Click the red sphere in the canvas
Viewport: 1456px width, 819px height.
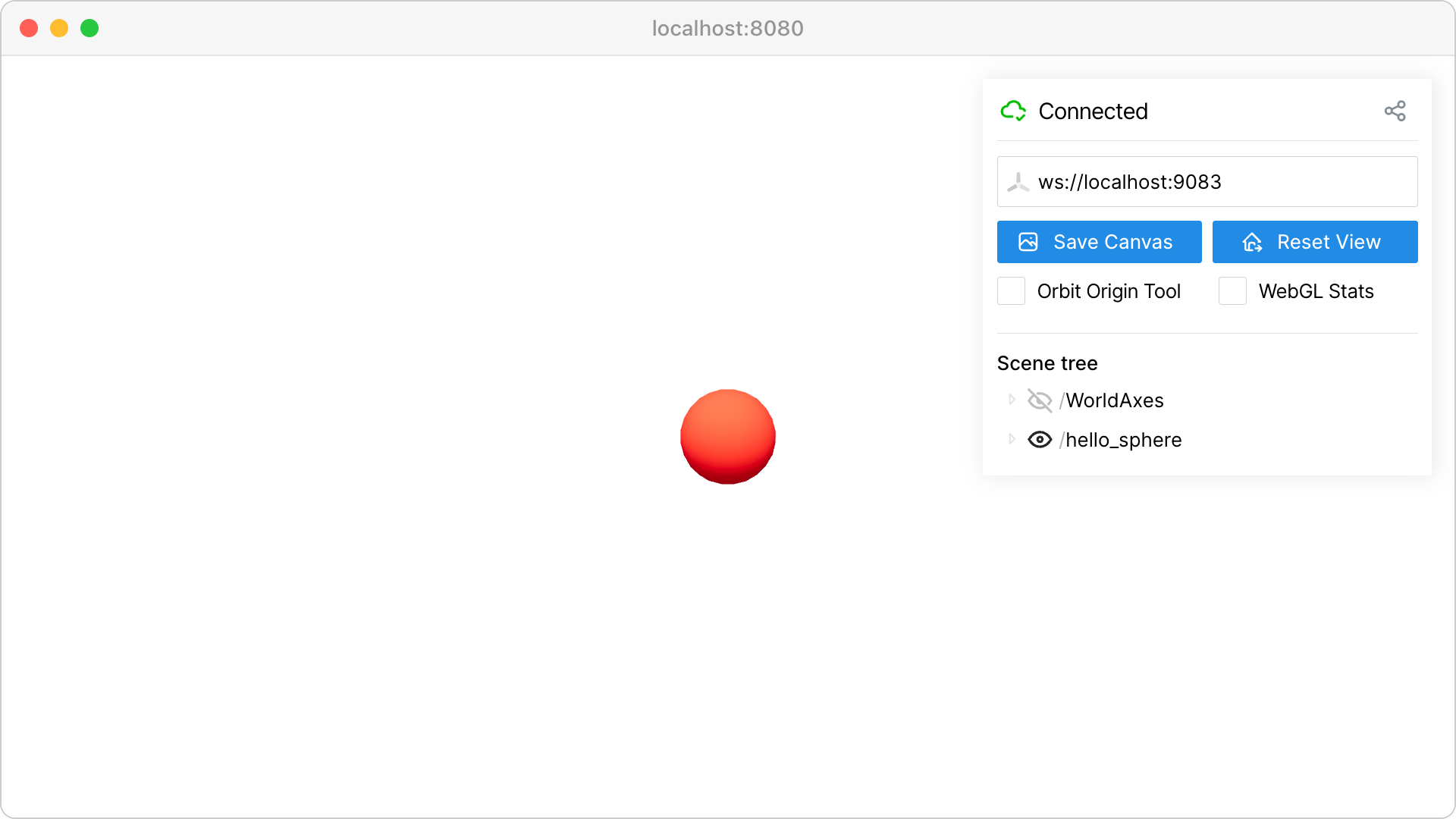[x=728, y=437]
